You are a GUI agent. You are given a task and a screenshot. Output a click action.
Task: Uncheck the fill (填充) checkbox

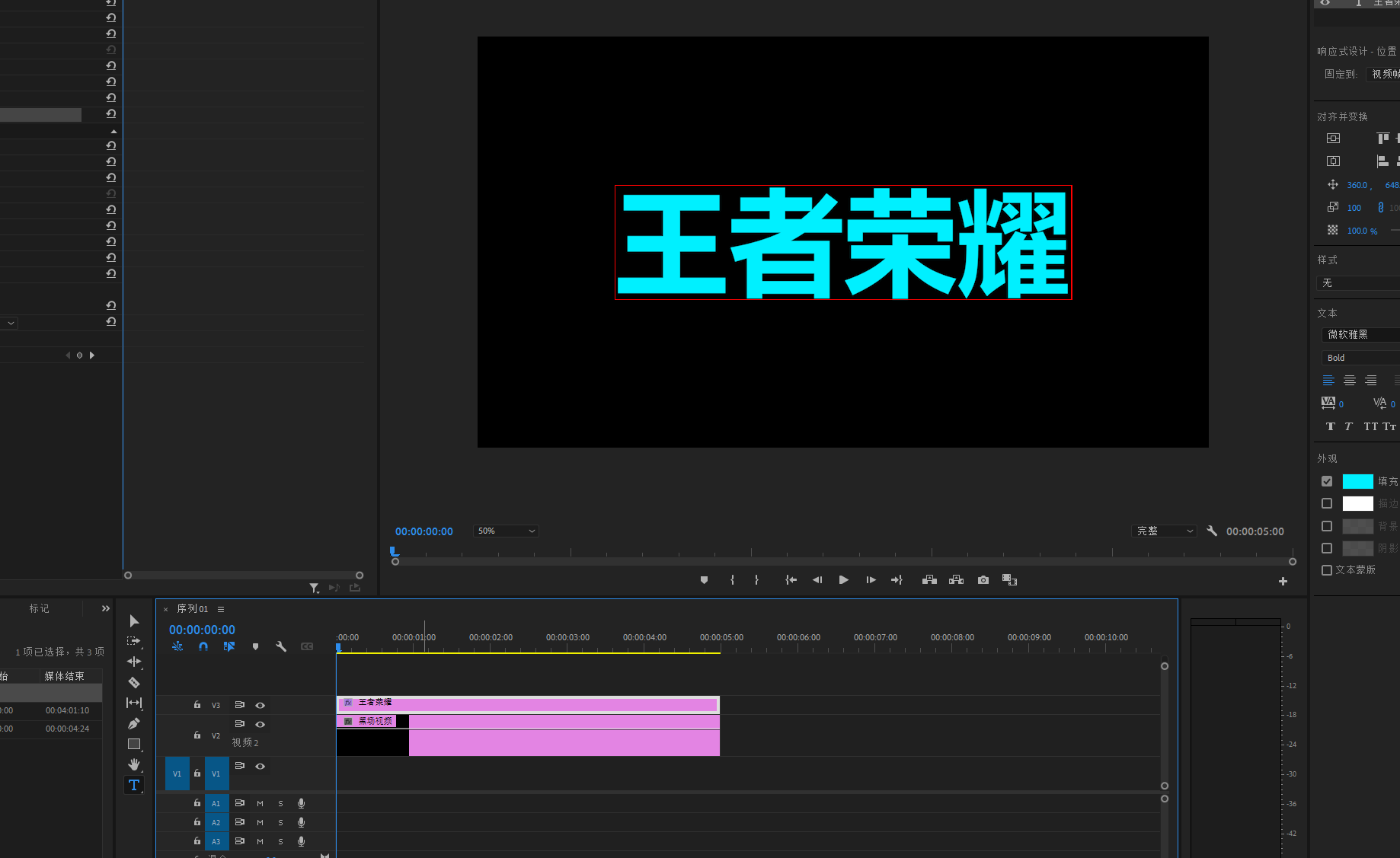[1327, 481]
